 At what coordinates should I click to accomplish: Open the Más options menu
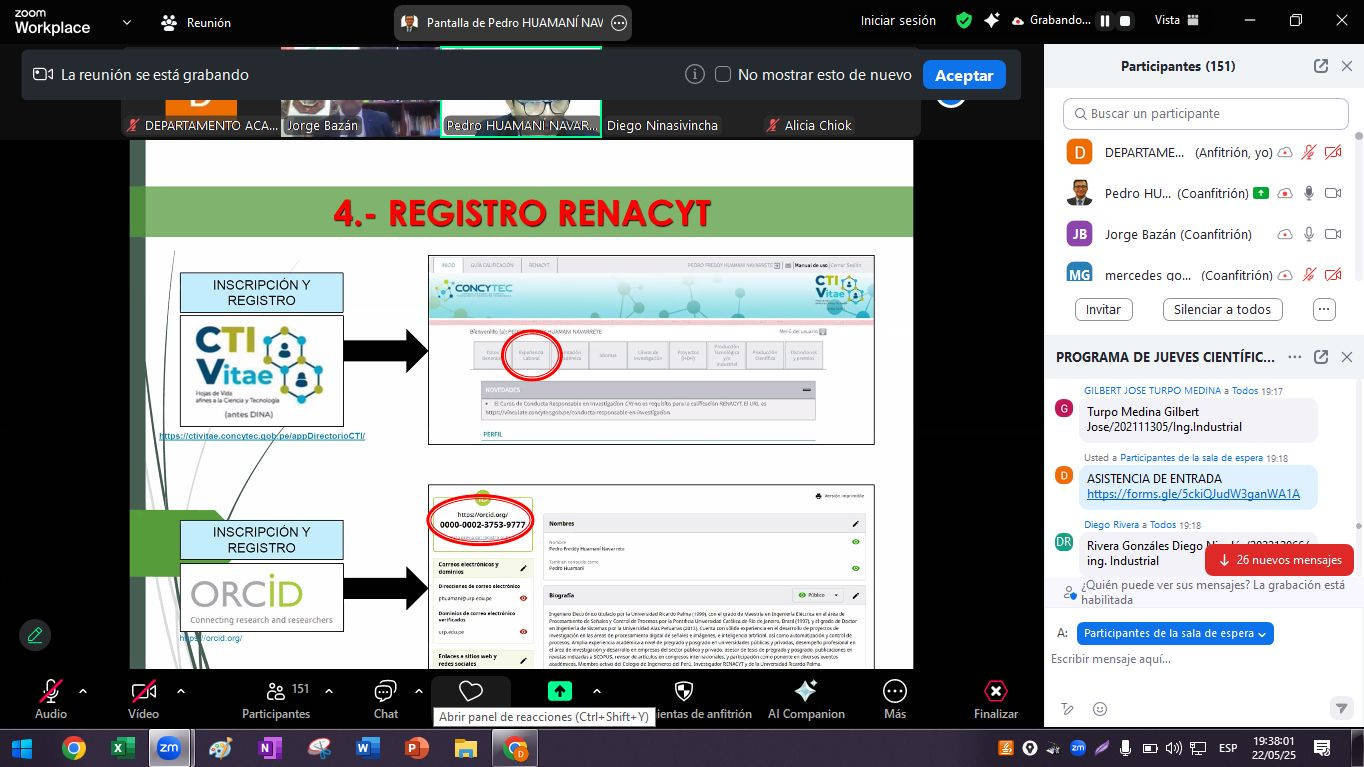coord(895,698)
